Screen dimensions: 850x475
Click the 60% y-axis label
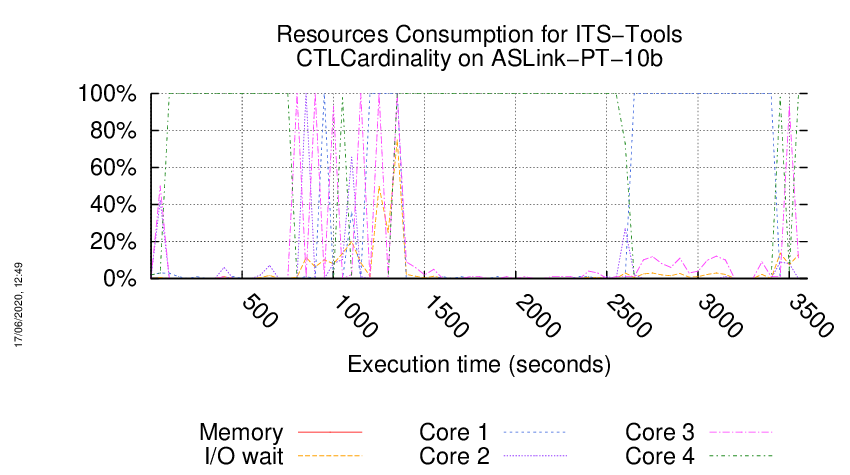coord(113,168)
